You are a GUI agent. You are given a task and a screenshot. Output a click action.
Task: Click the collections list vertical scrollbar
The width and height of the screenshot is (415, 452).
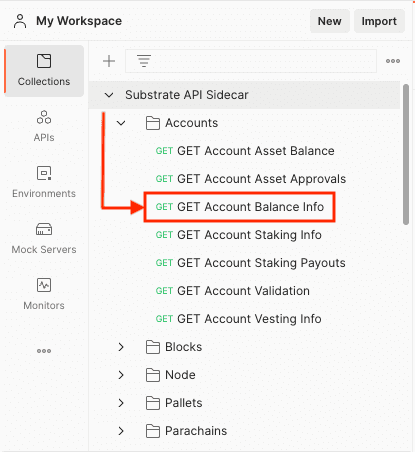[x=406, y=155]
